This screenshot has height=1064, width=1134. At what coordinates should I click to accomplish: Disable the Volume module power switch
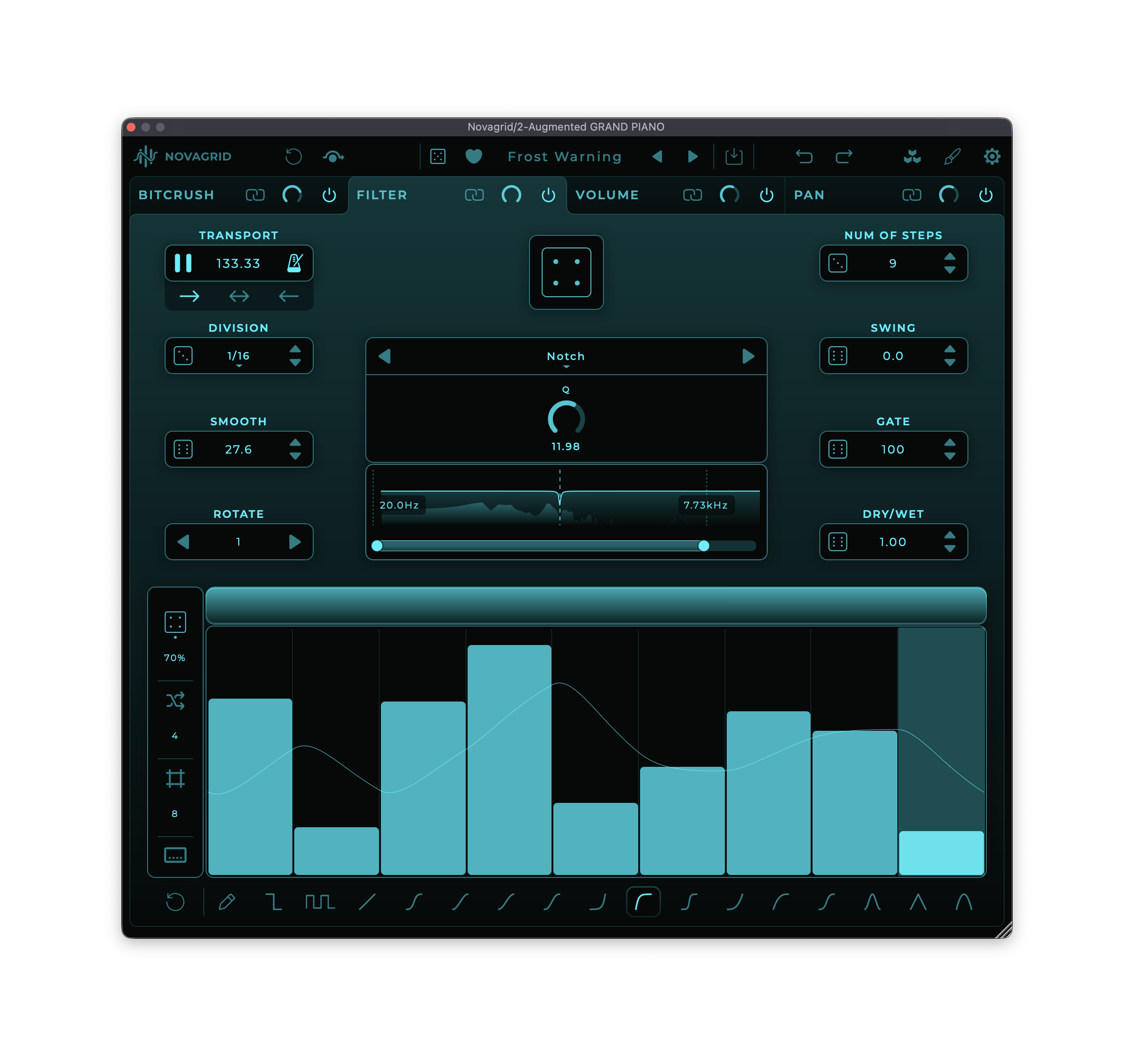coord(766,195)
